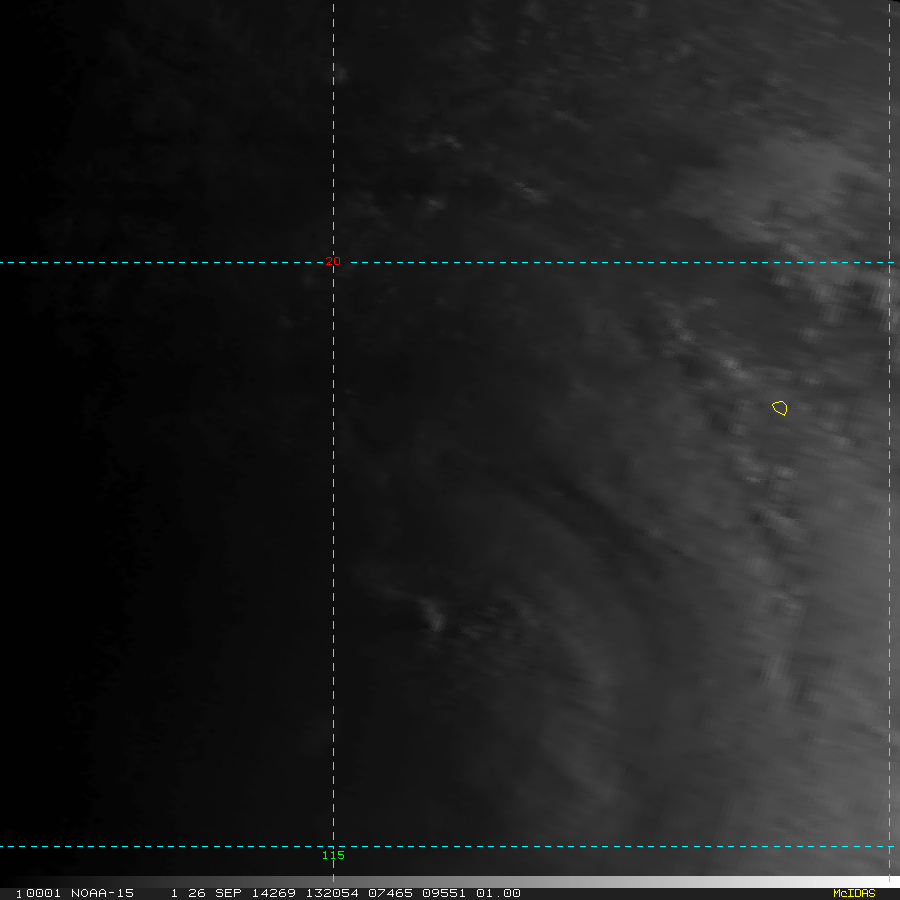This screenshot has height=900, width=900.
Task: Click the 0001 frame number text
Action: coord(44,893)
